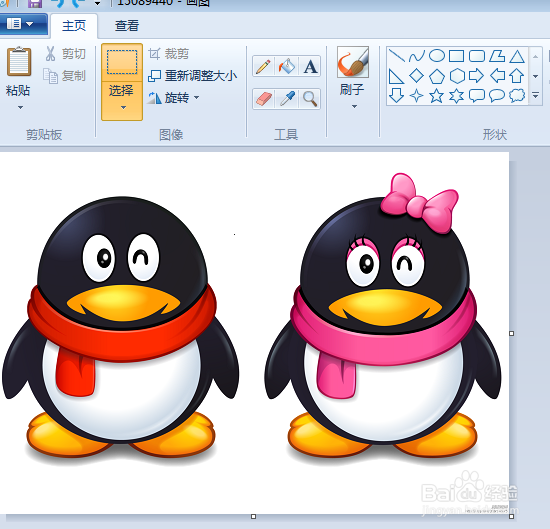The width and height of the screenshot is (550, 529).
Task: Click the Save icon in quick access toolbar
Action: pyautogui.click(x=35, y=3)
